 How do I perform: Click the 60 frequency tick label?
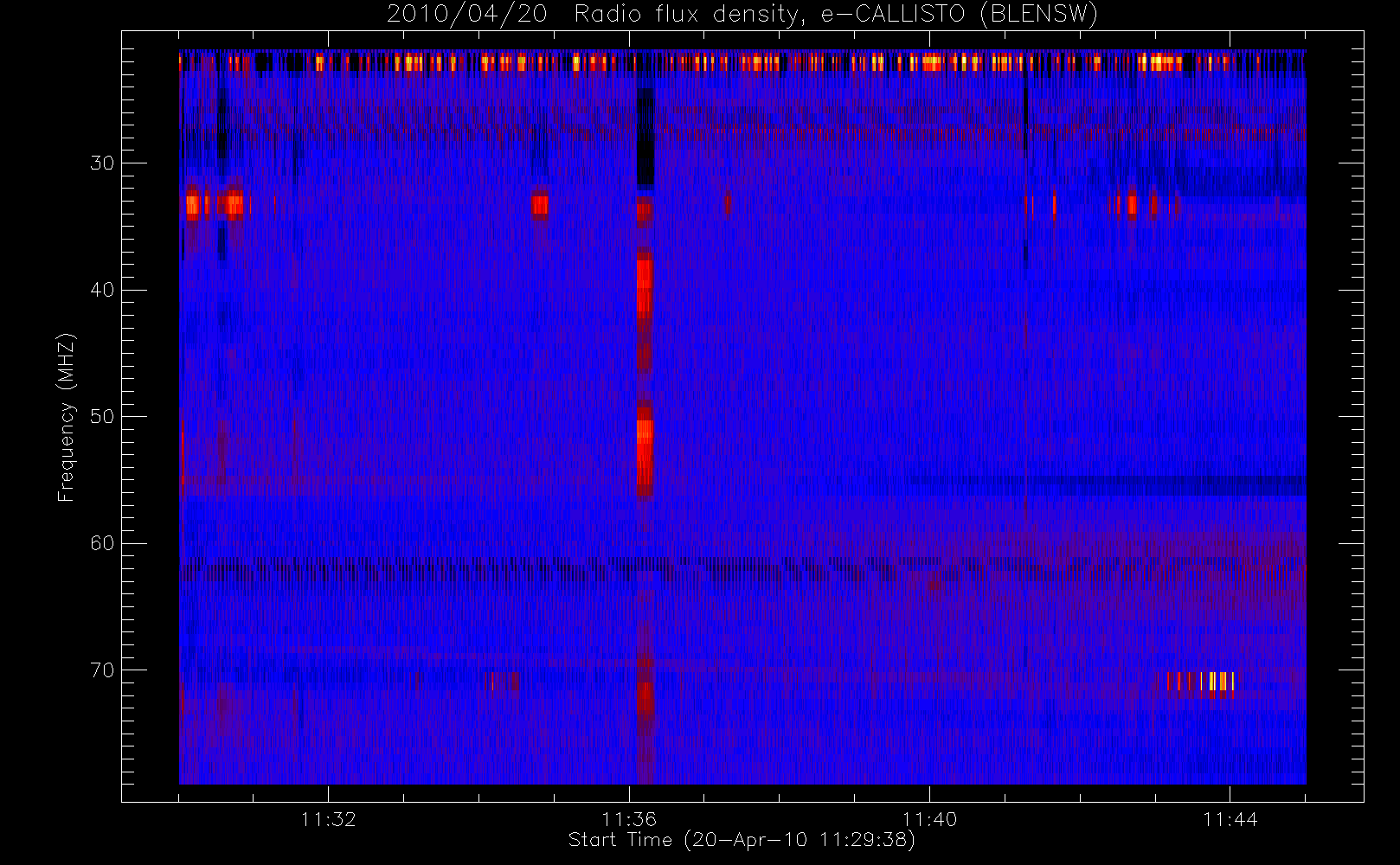click(102, 543)
